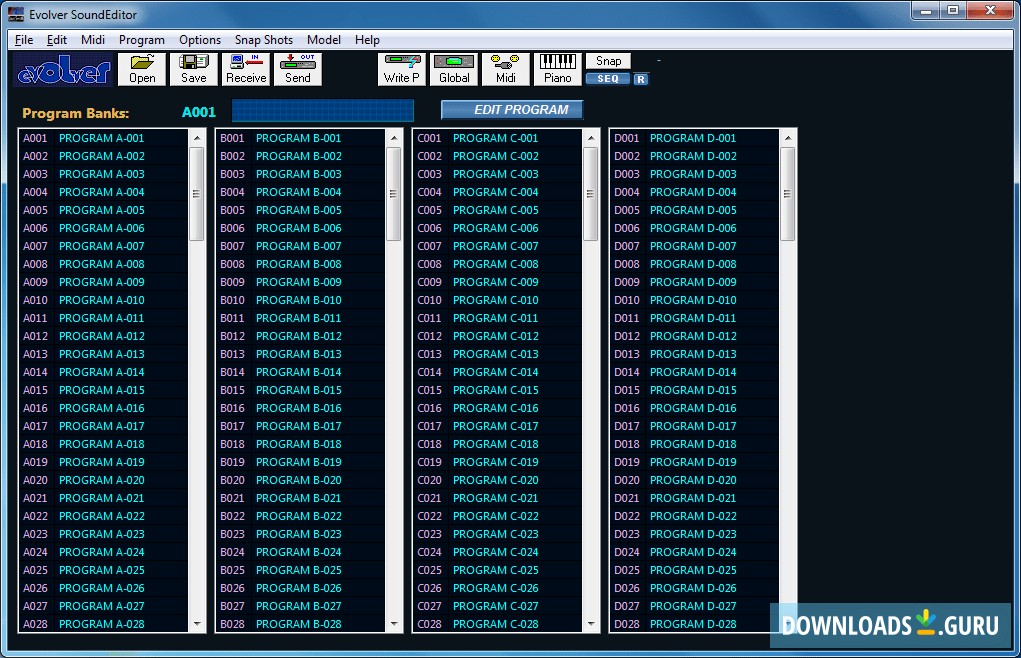Click the Write P toolbar icon
The width and height of the screenshot is (1021, 658).
[x=401, y=68]
